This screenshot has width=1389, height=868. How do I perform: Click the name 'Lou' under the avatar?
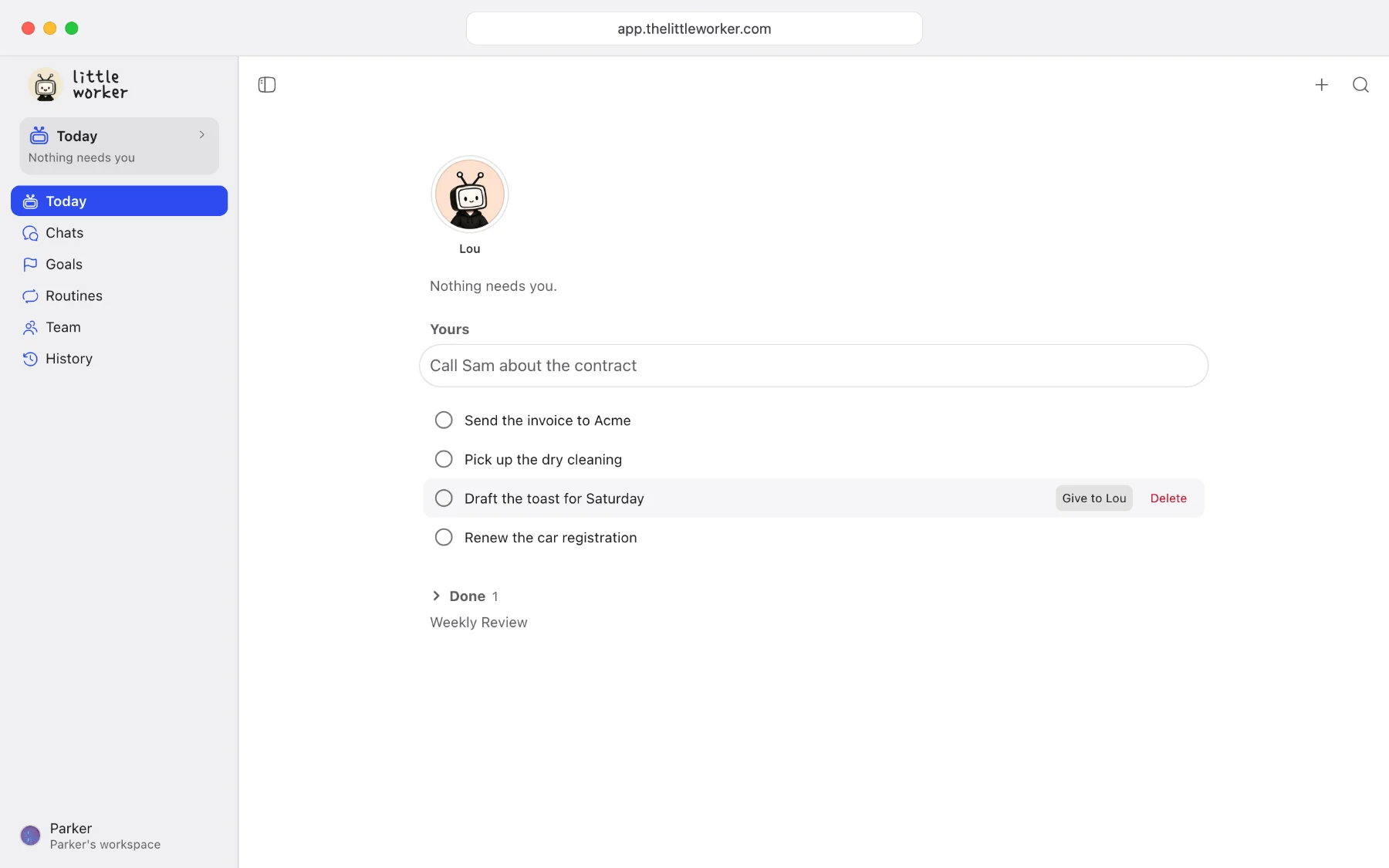tap(470, 248)
